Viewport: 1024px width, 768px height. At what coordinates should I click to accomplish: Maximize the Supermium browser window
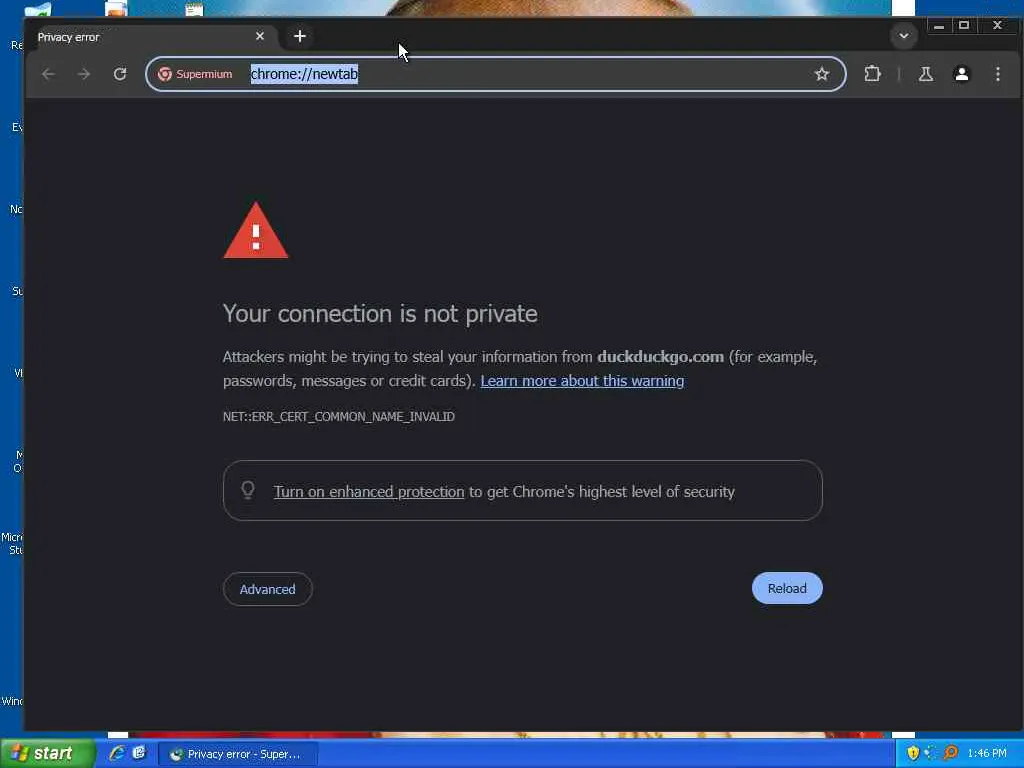(x=964, y=25)
